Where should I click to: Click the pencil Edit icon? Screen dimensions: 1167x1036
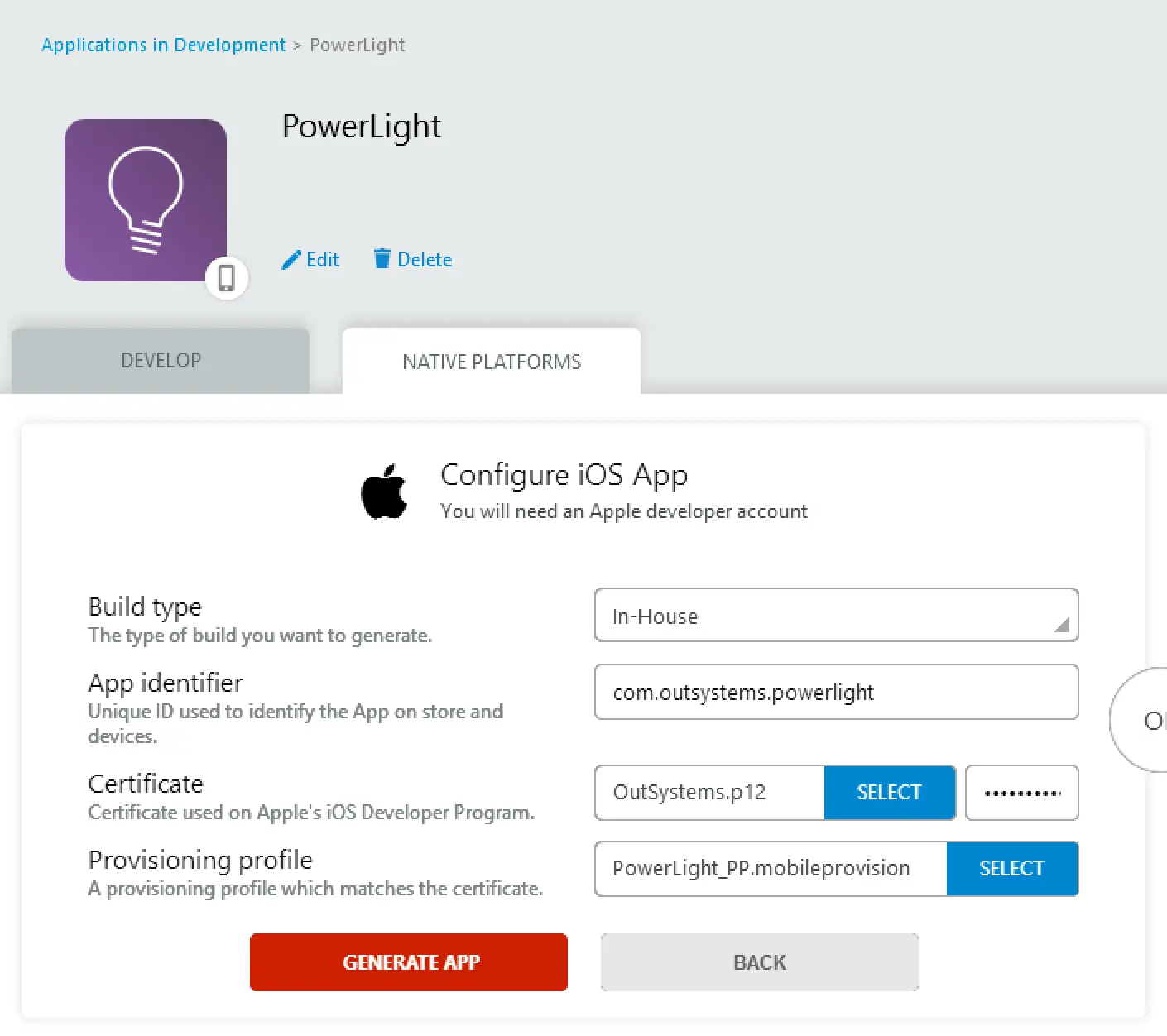[291, 260]
